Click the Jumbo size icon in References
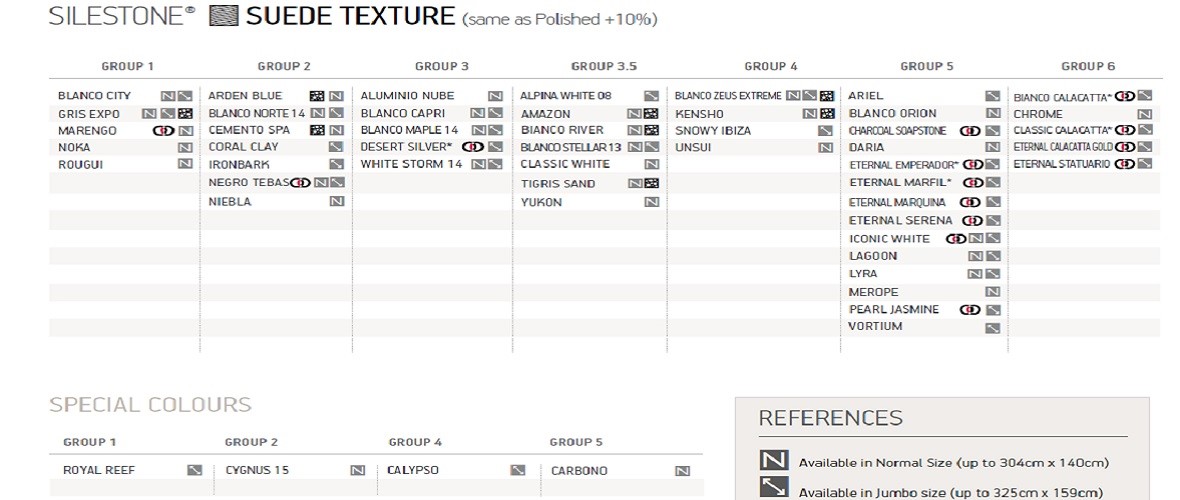 [x=774, y=488]
